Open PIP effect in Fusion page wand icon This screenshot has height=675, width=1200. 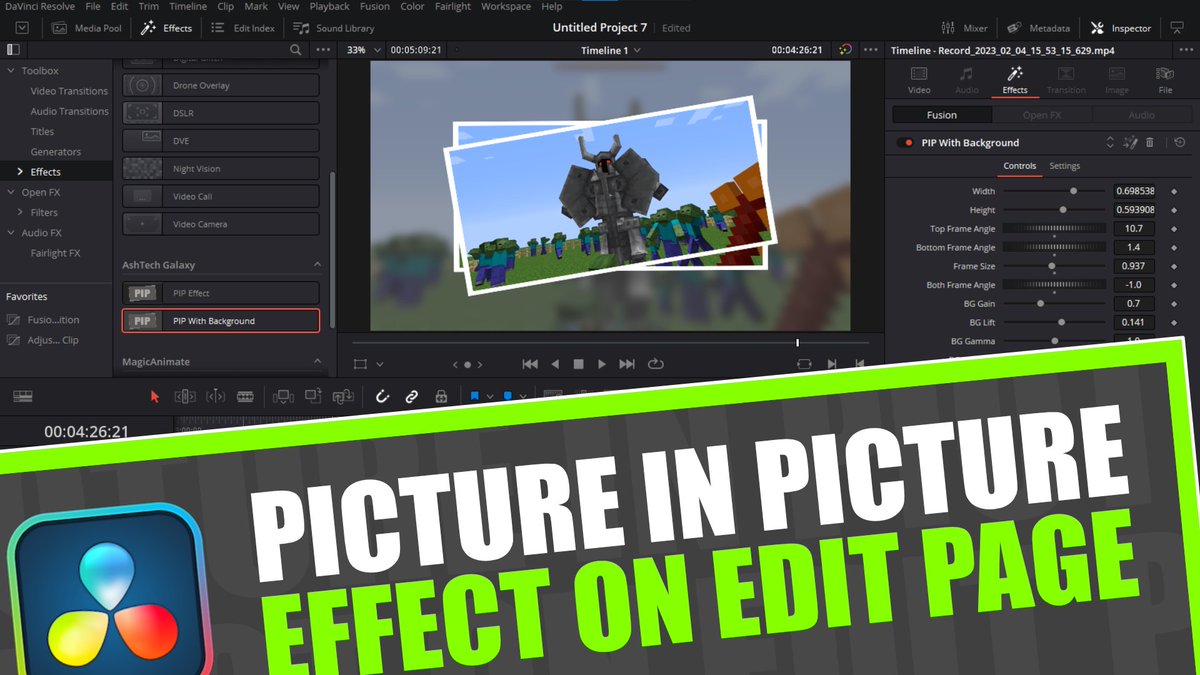pyautogui.click(x=1130, y=143)
